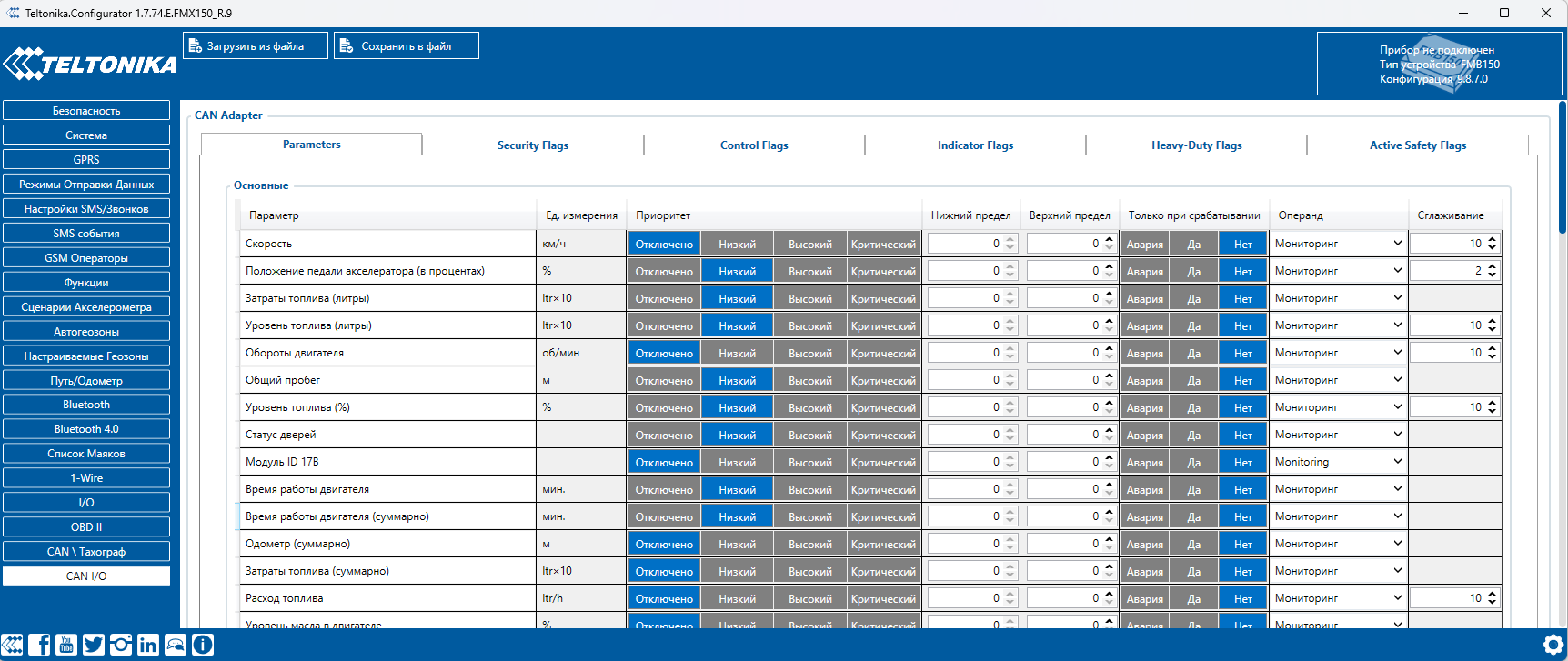This screenshot has width=1568, height=661.
Task: Click the 'Приоритет' column header
Action: tap(663, 215)
